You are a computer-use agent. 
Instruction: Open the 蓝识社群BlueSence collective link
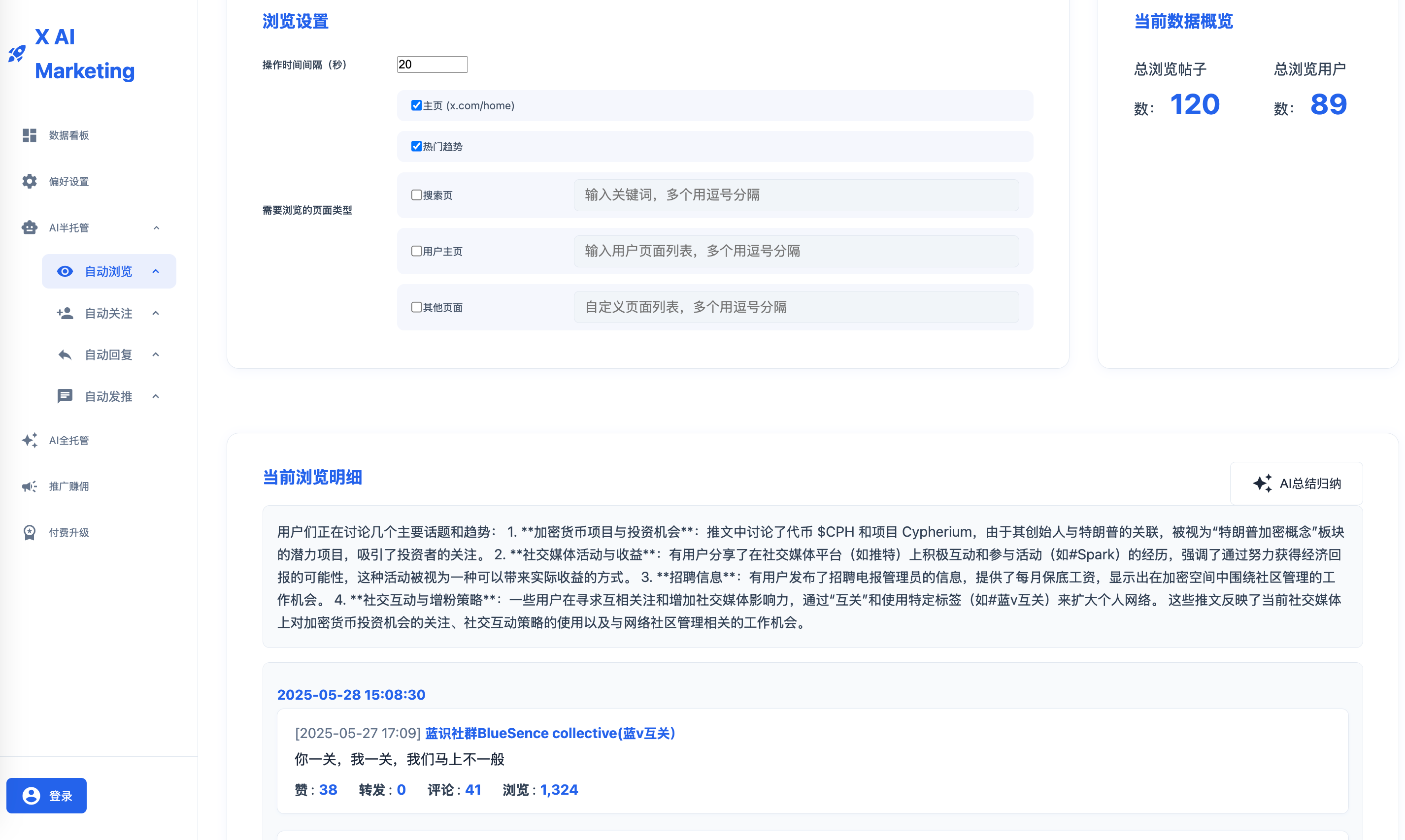(549, 733)
